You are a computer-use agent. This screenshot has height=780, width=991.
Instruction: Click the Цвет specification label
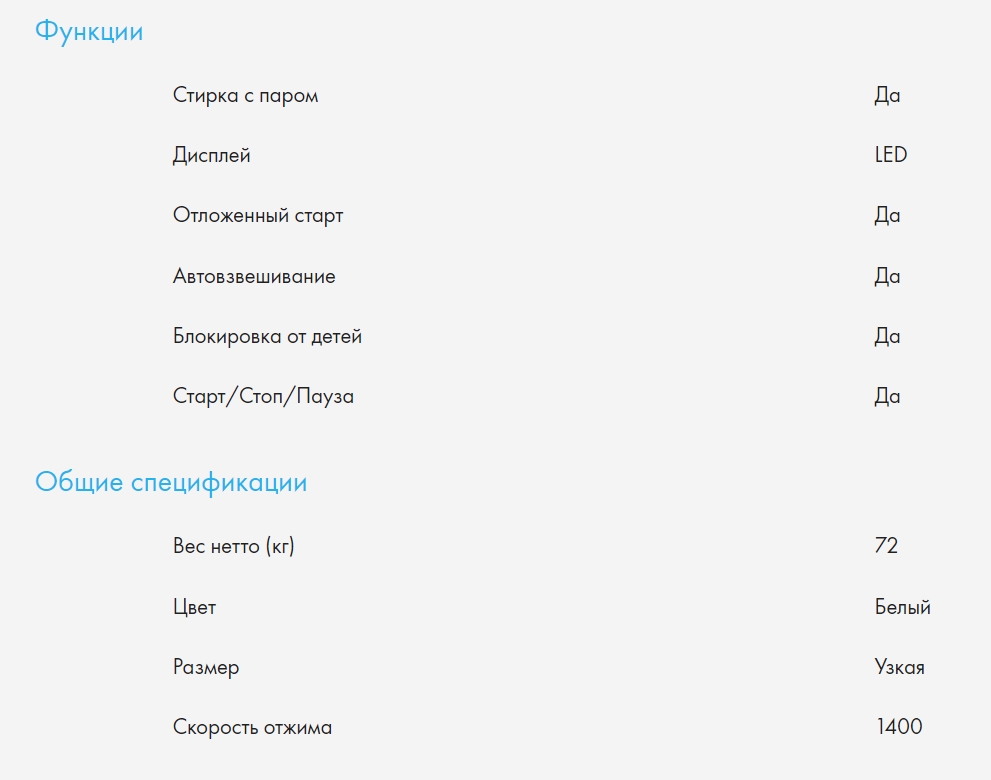pos(194,607)
